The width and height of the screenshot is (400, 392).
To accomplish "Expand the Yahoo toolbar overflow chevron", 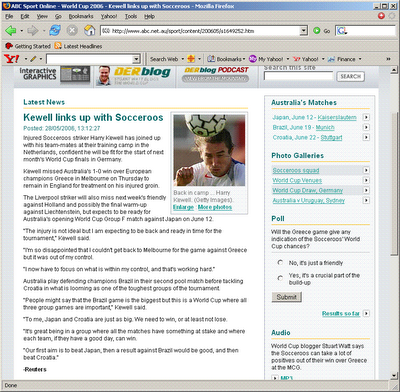I will 388,59.
